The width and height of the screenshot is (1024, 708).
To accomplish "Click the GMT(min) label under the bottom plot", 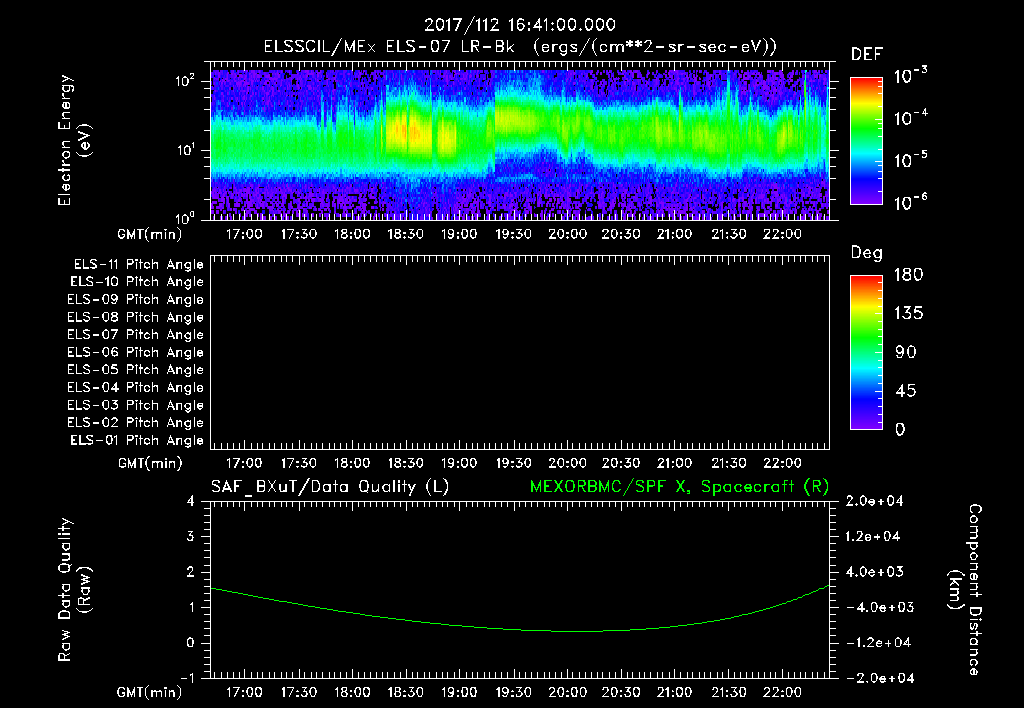I will coord(150,692).
